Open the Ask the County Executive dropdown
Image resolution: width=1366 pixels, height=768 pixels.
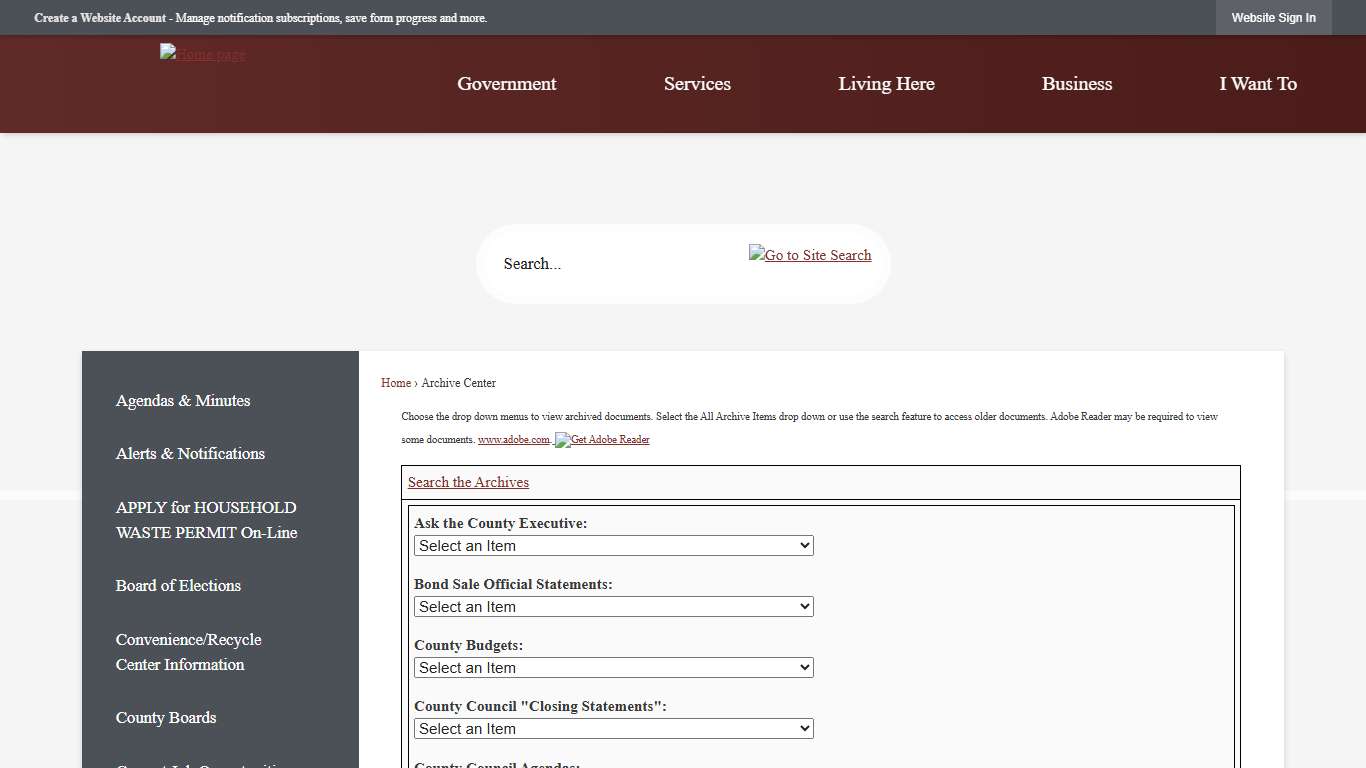[x=613, y=545]
